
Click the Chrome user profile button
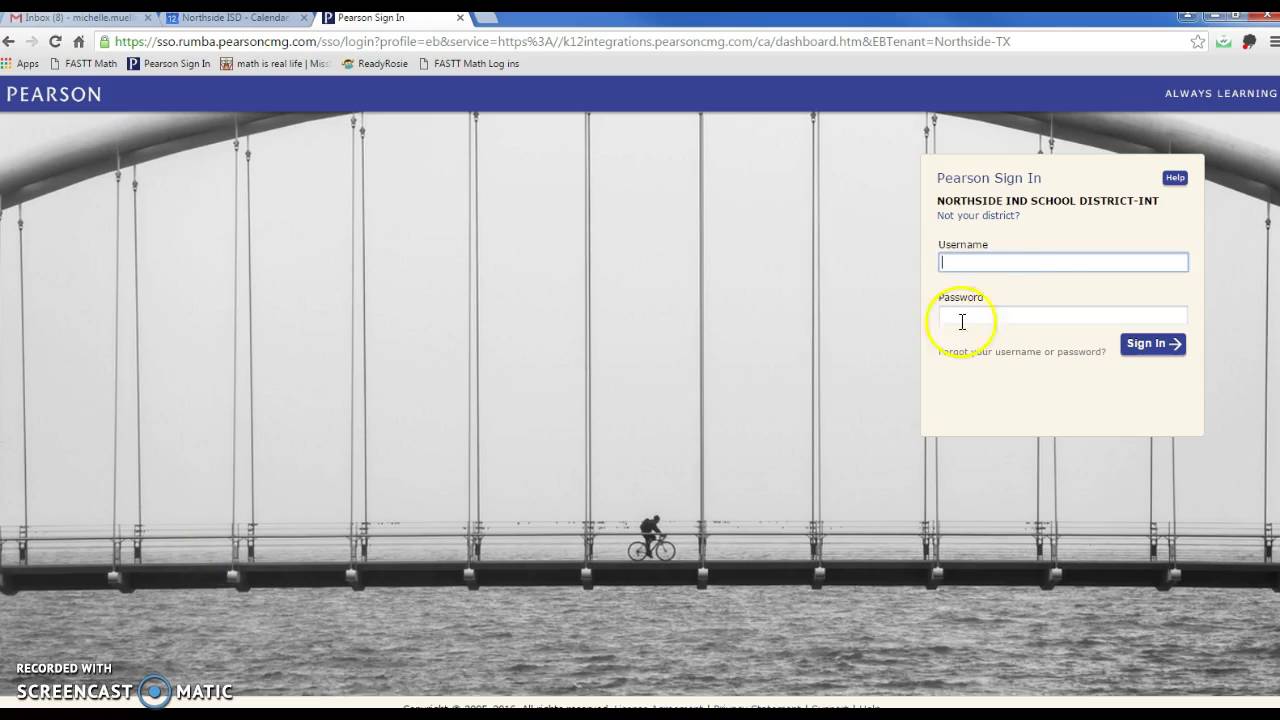(1187, 15)
